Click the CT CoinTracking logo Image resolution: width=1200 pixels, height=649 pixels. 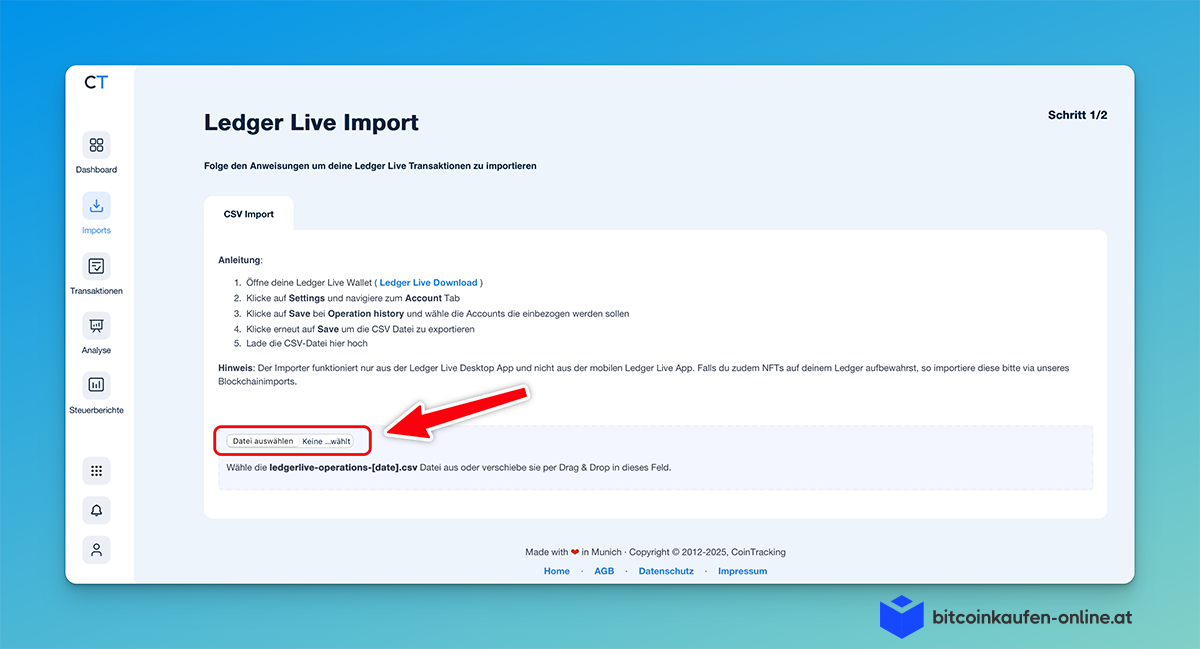96,83
